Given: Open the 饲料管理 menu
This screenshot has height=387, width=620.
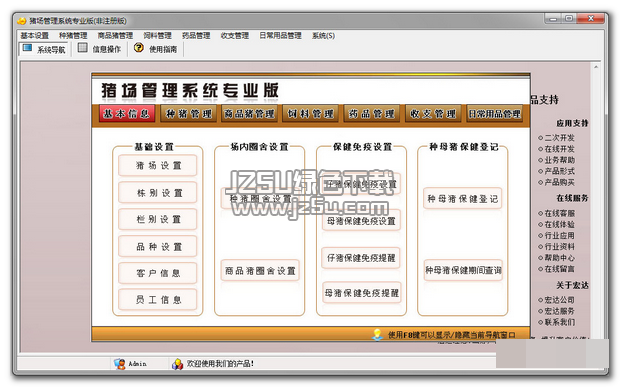Looking at the screenshot, I should (157, 36).
